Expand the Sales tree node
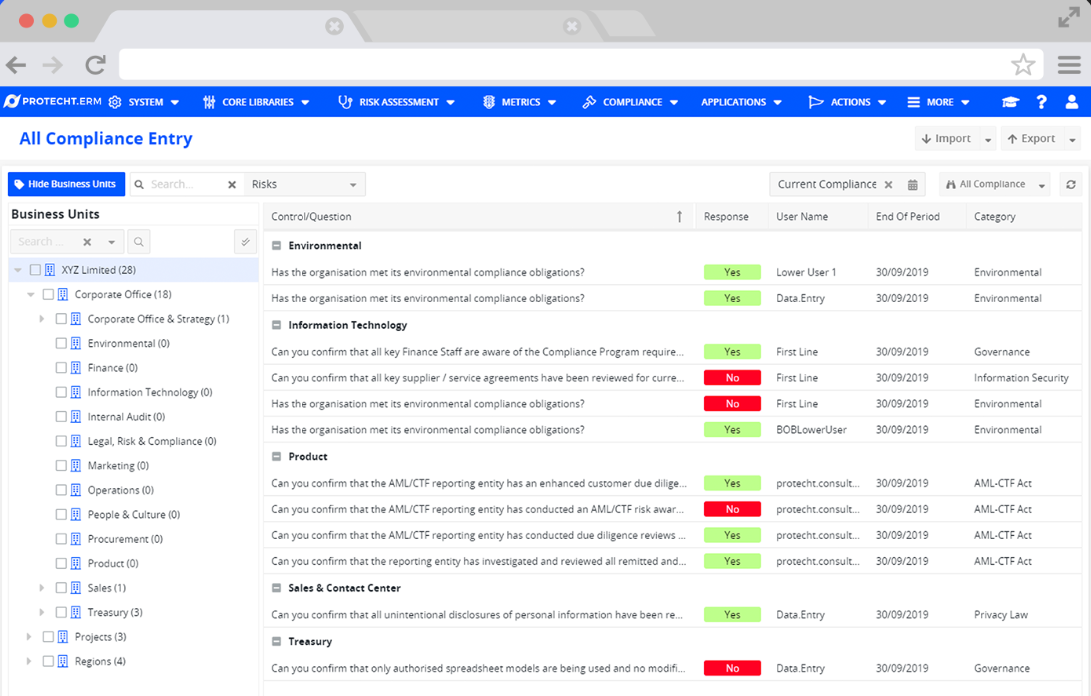 41,587
